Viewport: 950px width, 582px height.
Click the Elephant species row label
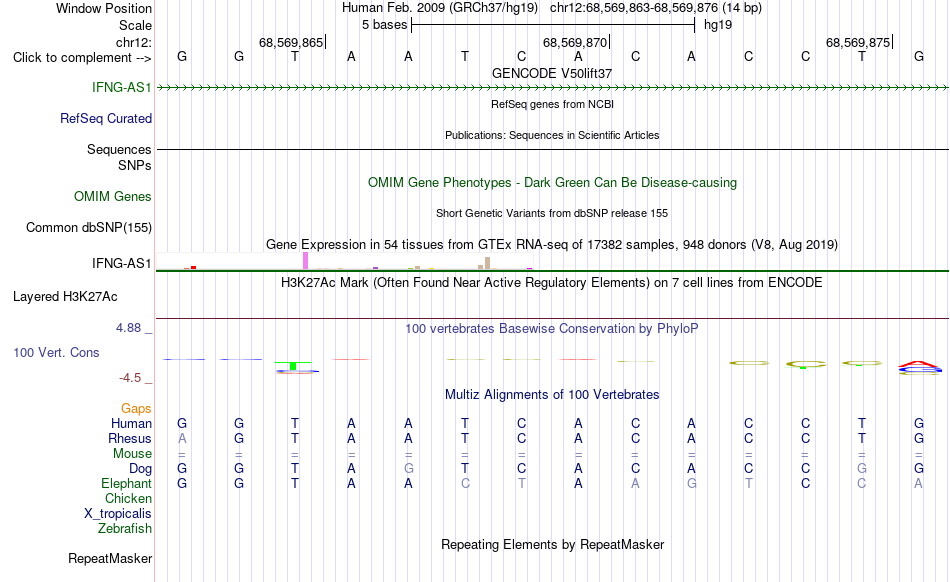126,483
